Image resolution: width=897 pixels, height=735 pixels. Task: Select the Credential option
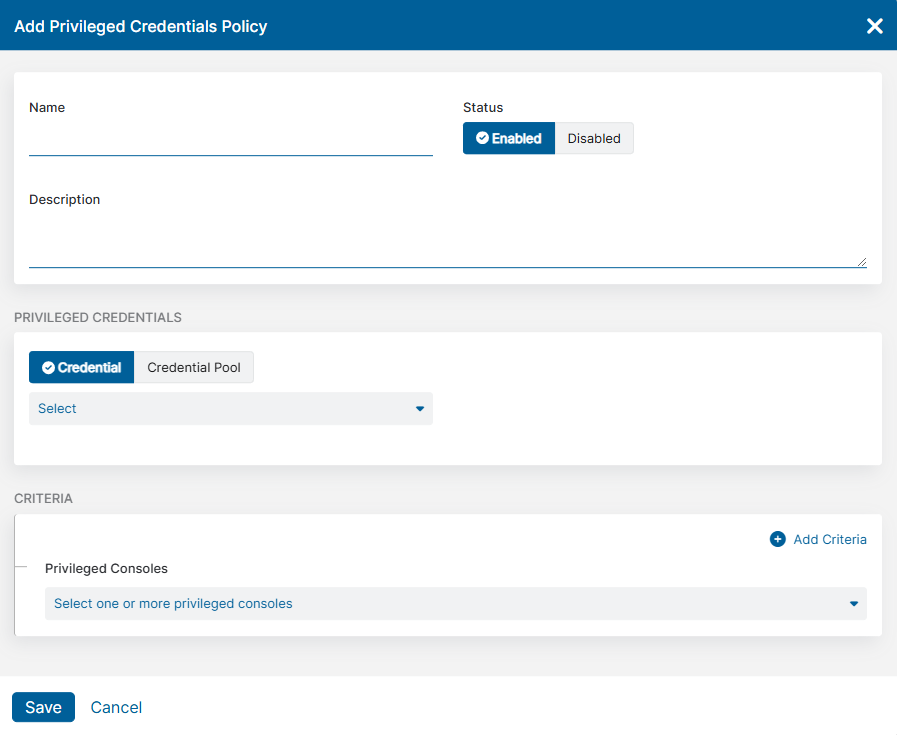81,367
